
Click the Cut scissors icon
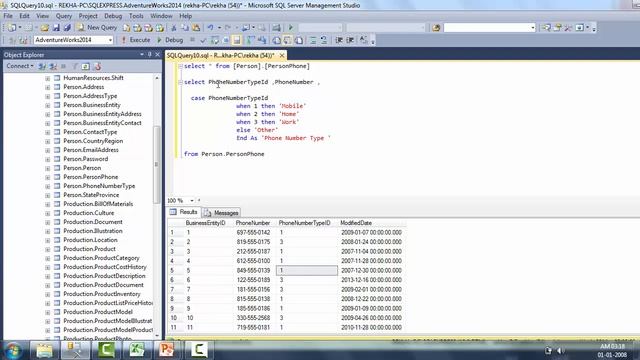tap(174, 28)
